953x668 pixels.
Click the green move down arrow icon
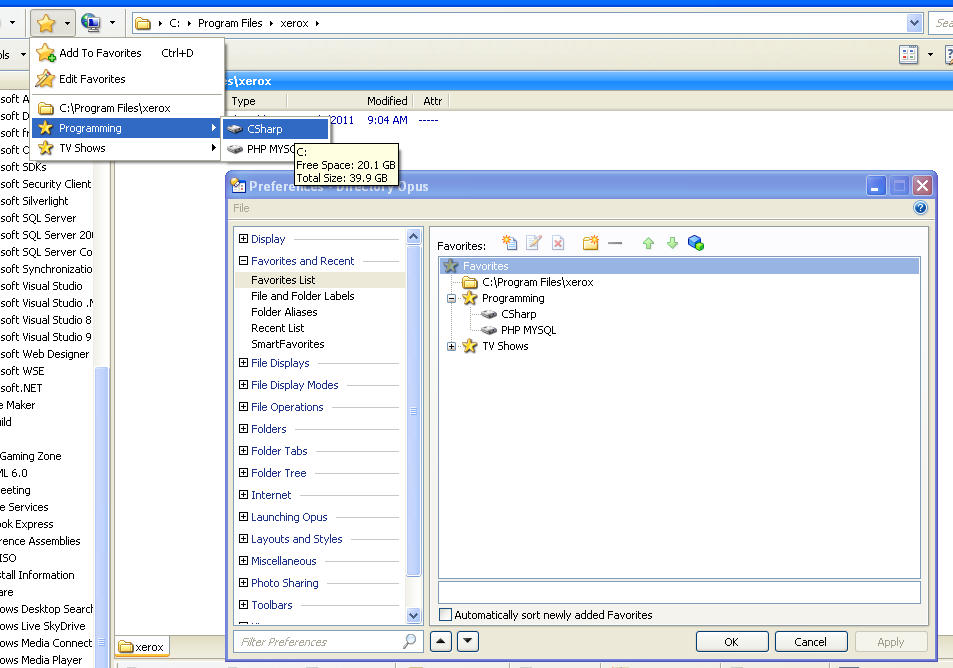tap(672, 243)
